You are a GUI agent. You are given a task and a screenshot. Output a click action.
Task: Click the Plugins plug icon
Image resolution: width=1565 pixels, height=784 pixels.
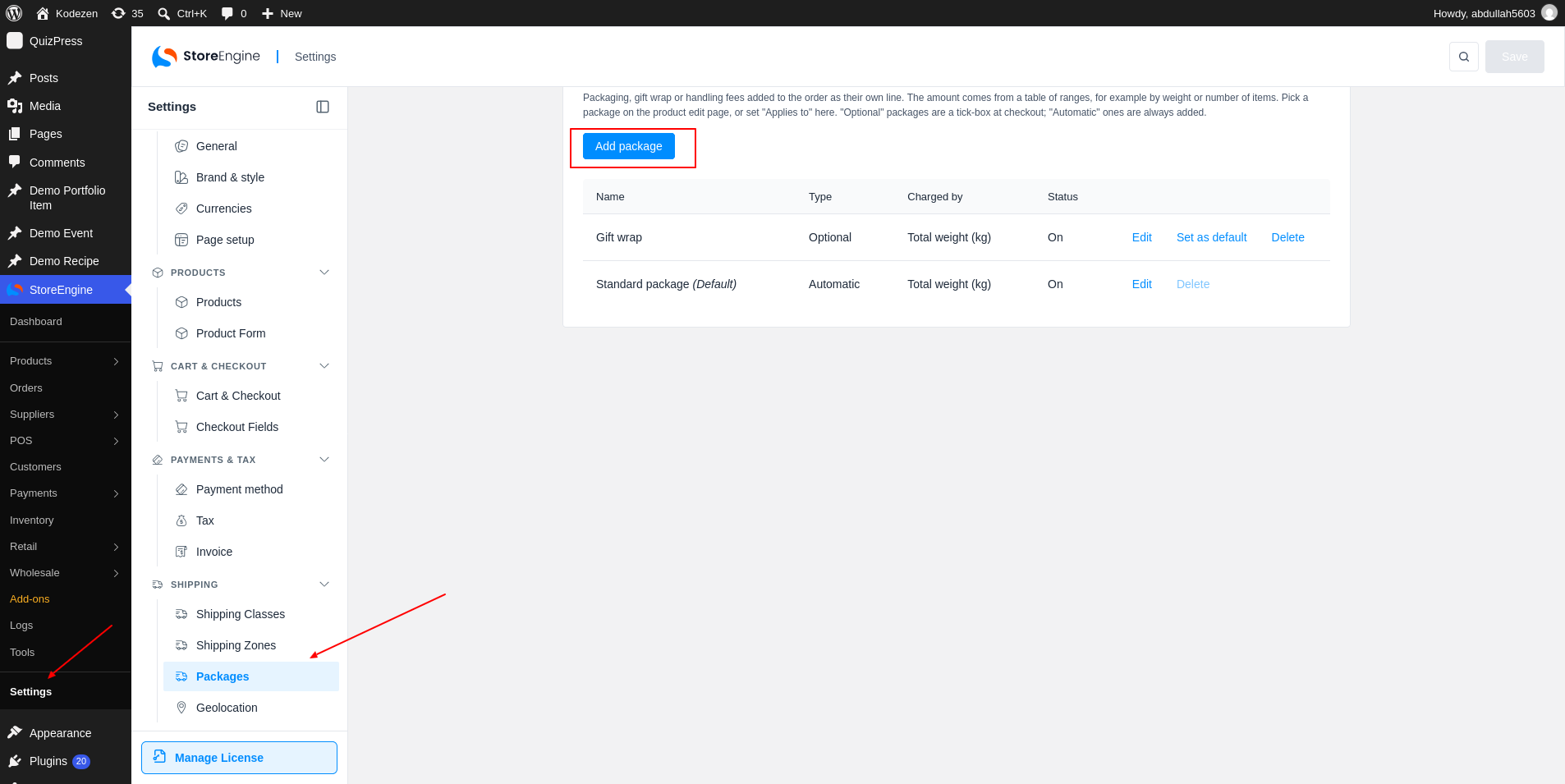tap(15, 761)
